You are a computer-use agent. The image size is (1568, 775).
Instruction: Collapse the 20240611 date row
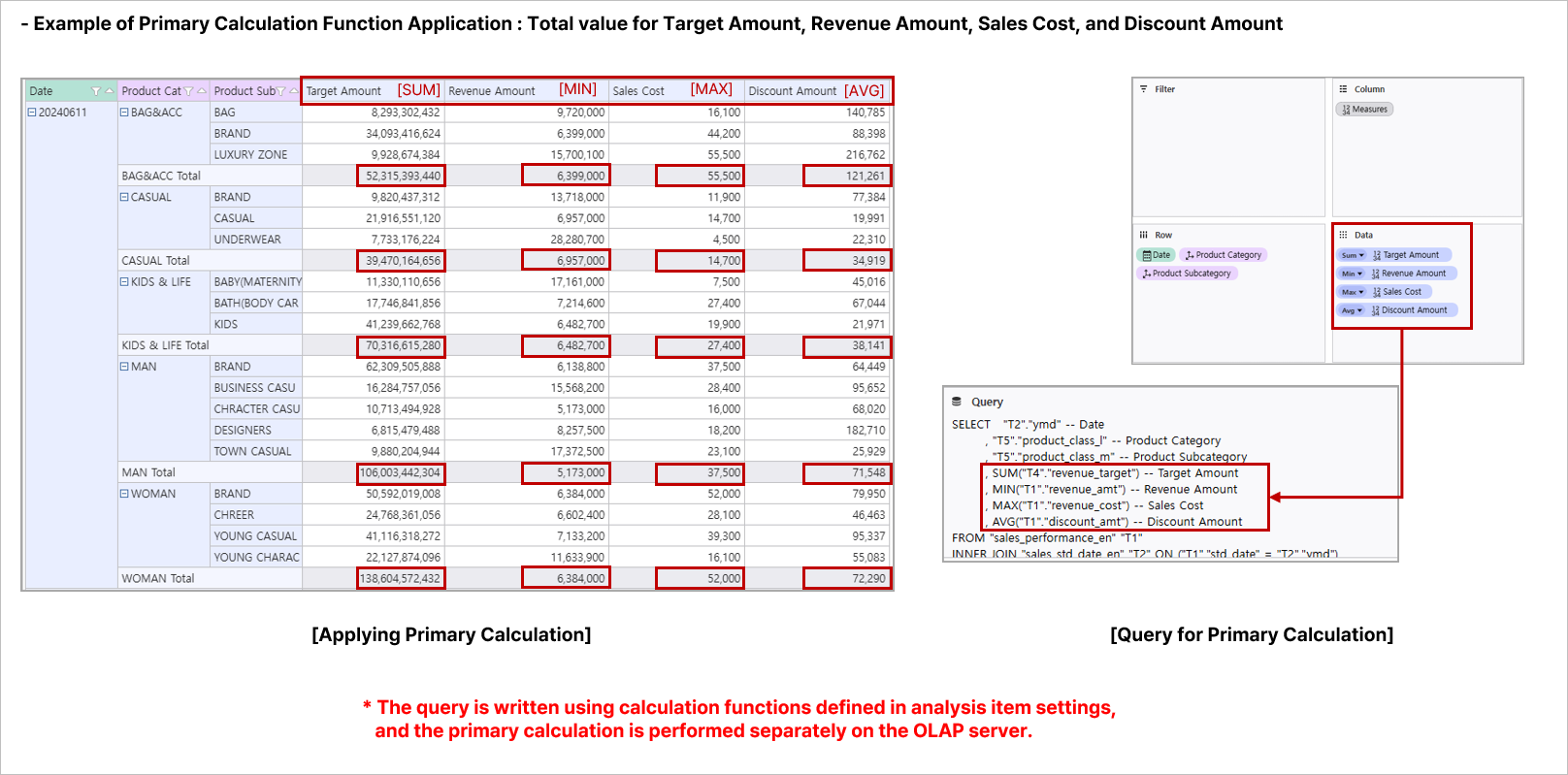[32, 113]
